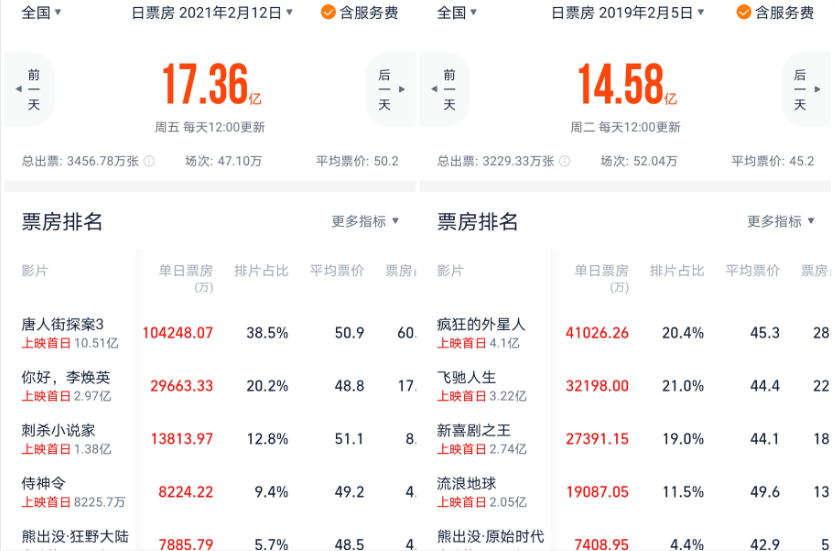
Task: Open info icon beside 总出票 3229.33万张
Action: (x=565, y=161)
